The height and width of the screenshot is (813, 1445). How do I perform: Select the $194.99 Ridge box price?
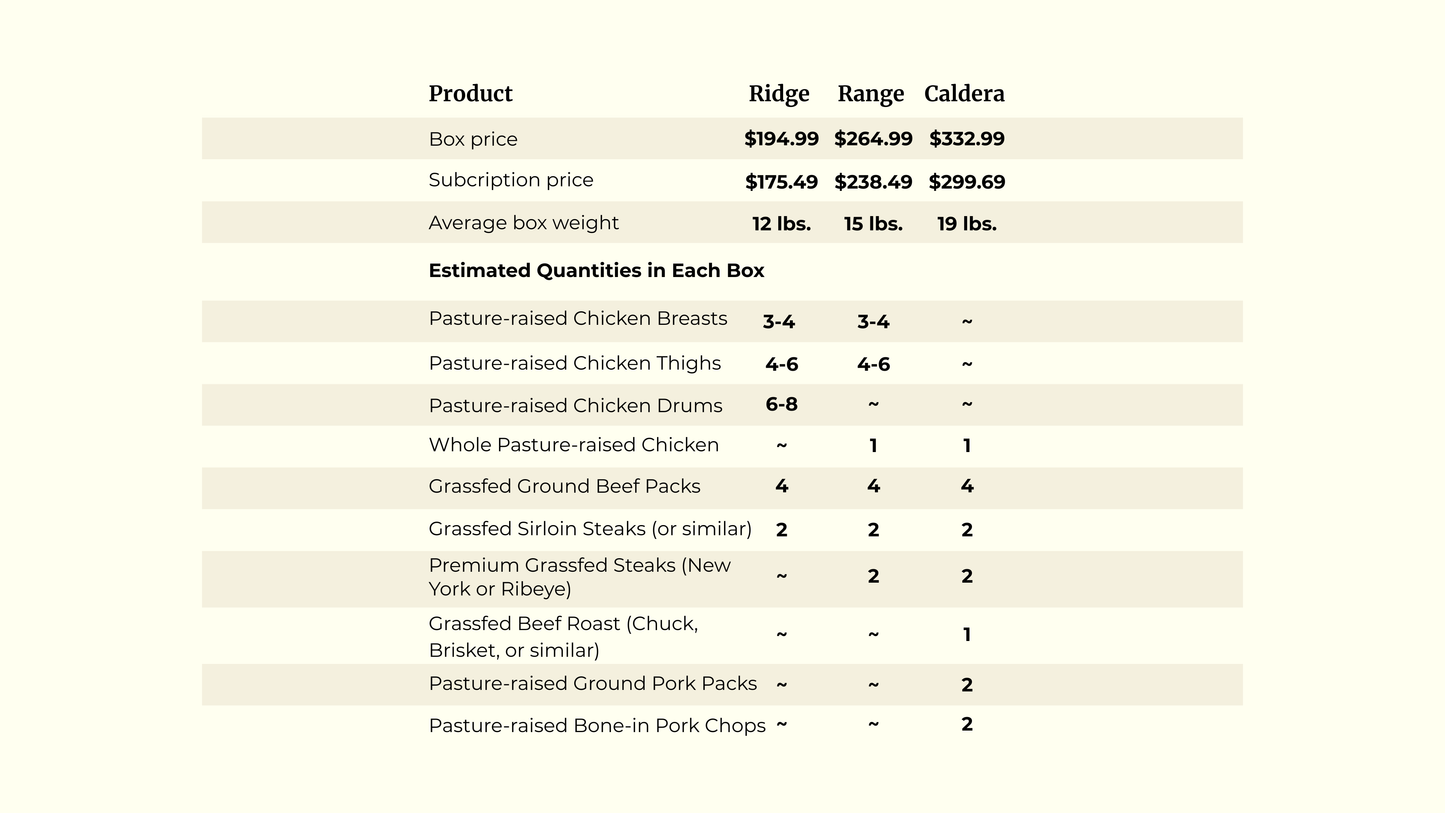pyautogui.click(x=781, y=139)
